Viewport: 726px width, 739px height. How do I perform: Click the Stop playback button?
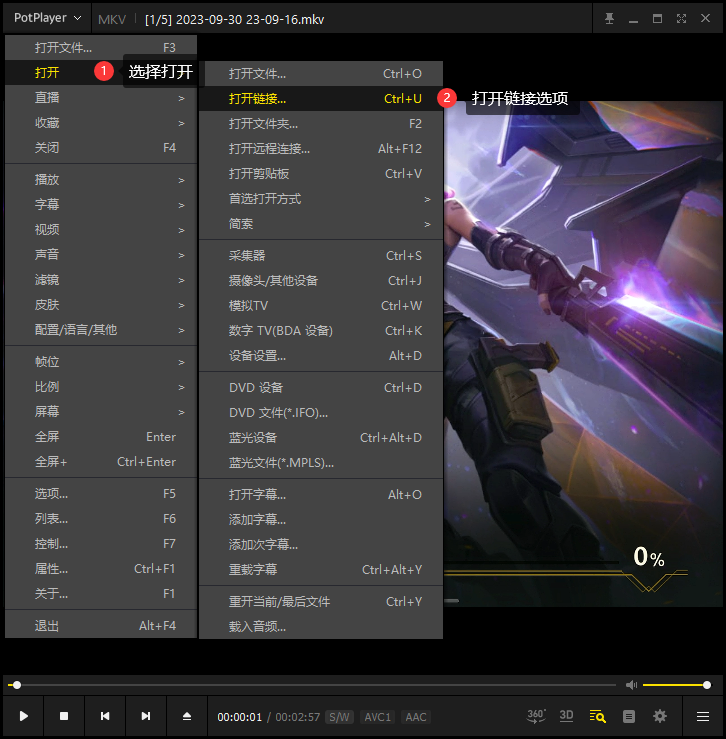[64, 716]
